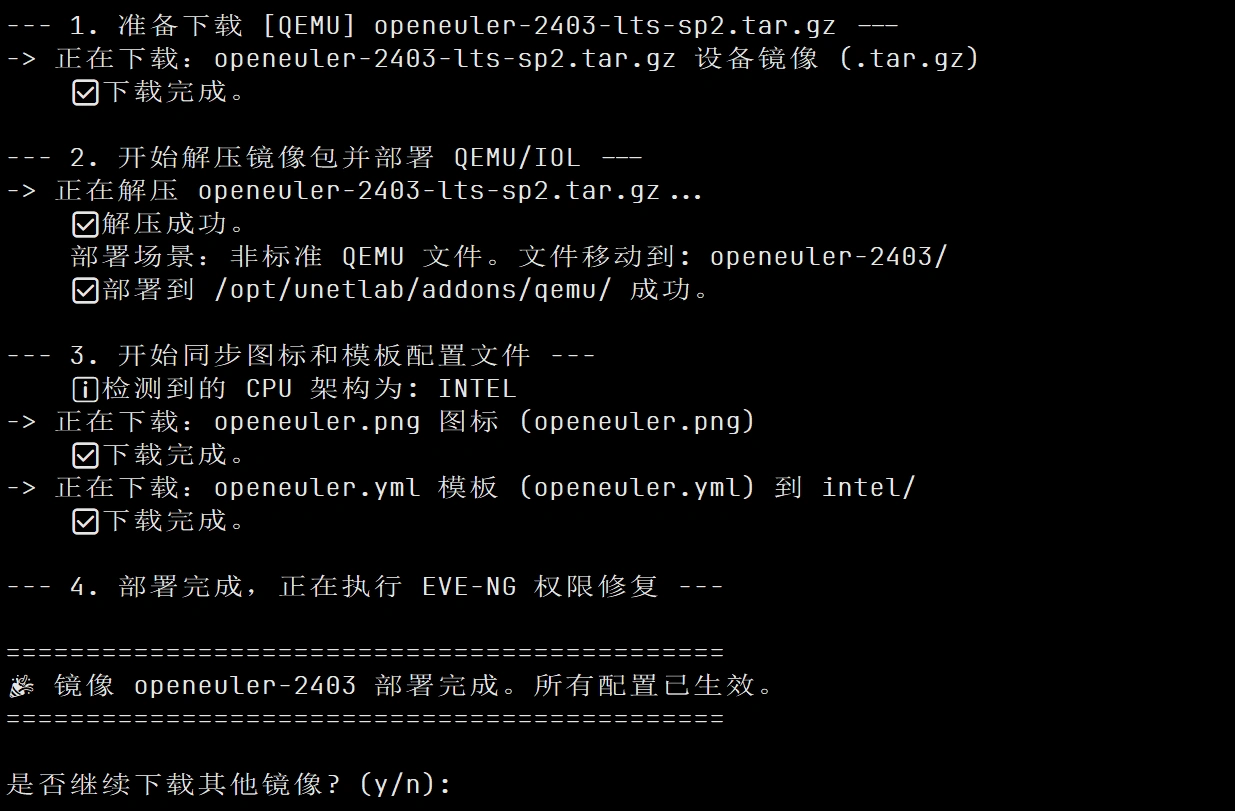The height and width of the screenshot is (811, 1235).
Task: Click the openeuler-2403/ destination folder text
Action: click(828, 257)
